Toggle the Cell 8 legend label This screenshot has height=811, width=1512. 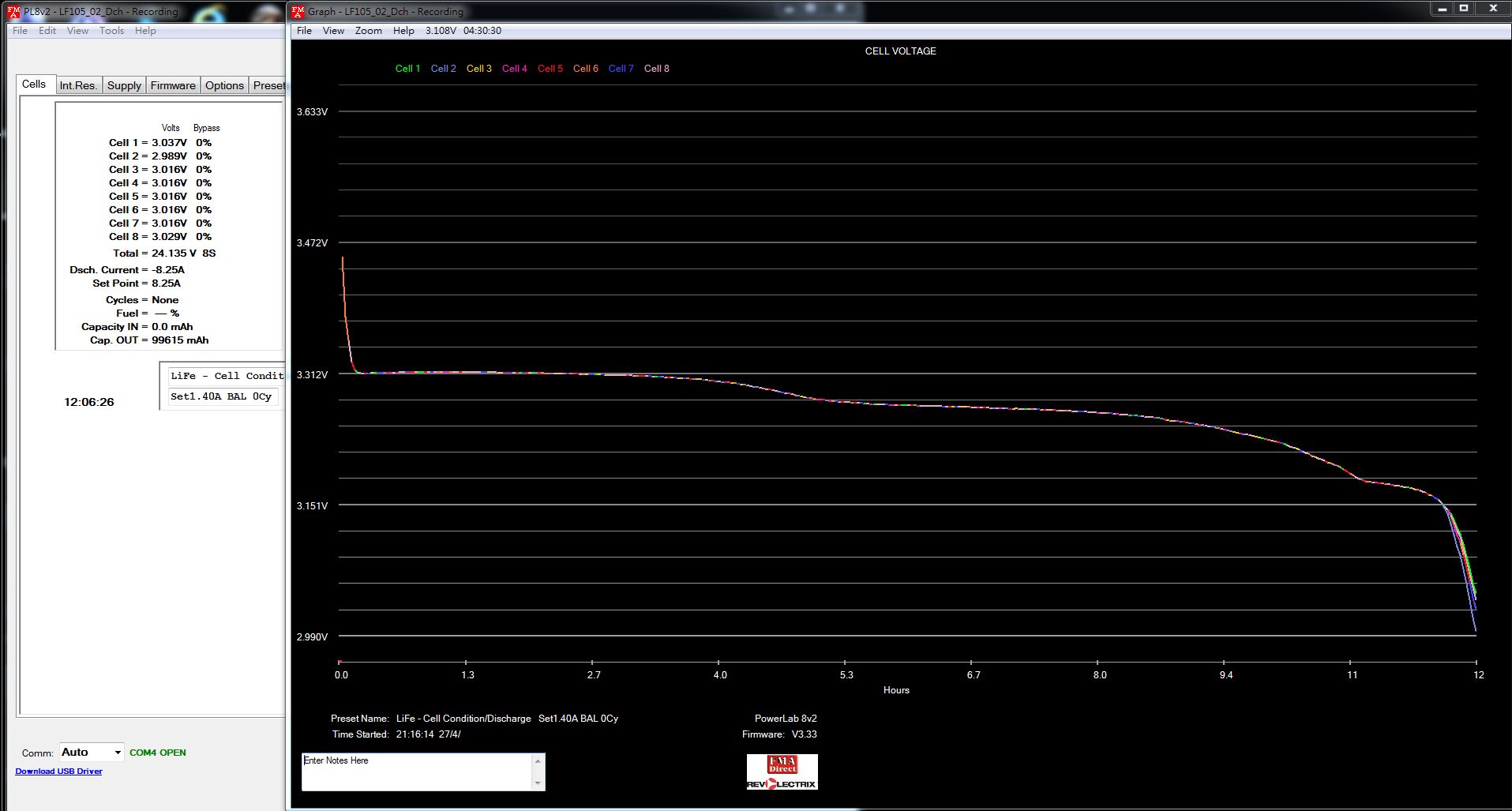click(656, 69)
